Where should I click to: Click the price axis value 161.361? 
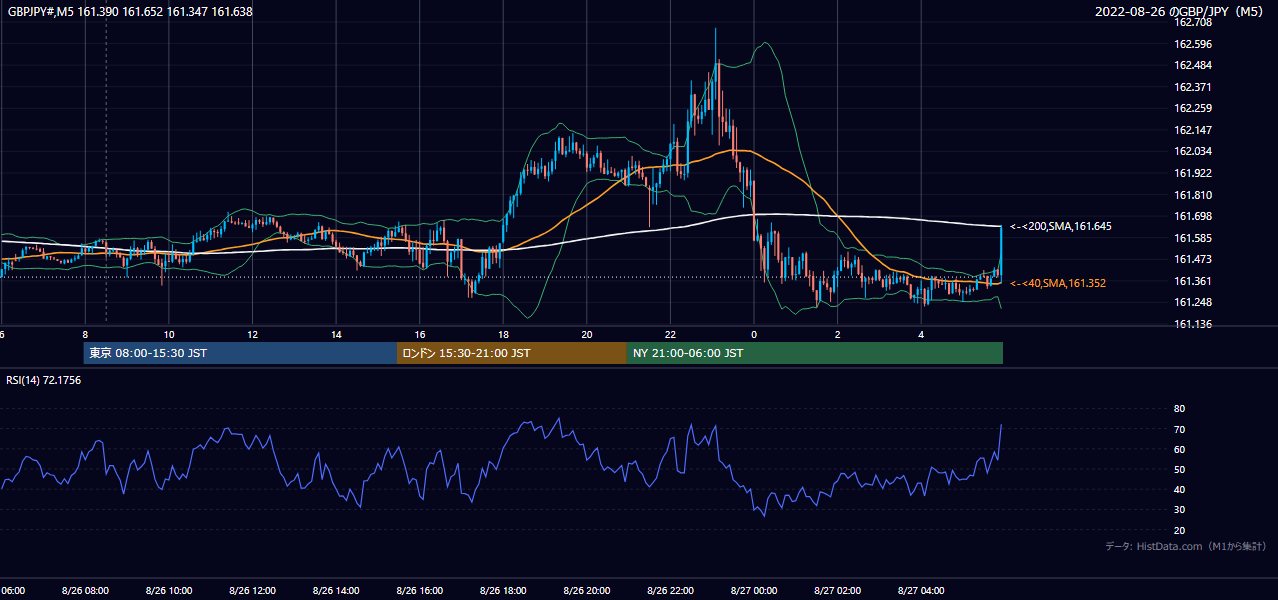[x=1192, y=281]
